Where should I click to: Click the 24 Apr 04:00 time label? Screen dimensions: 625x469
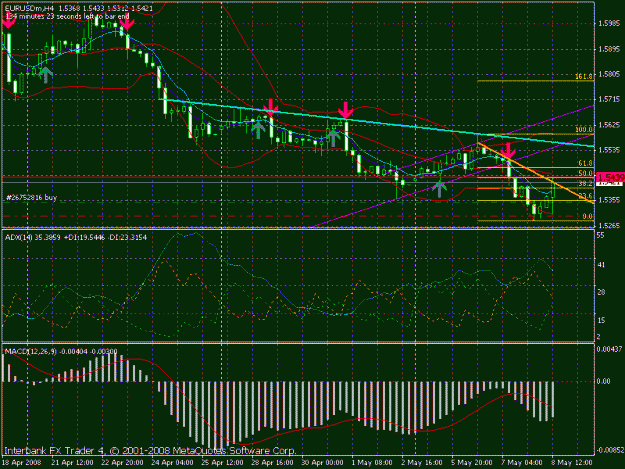[172, 463]
